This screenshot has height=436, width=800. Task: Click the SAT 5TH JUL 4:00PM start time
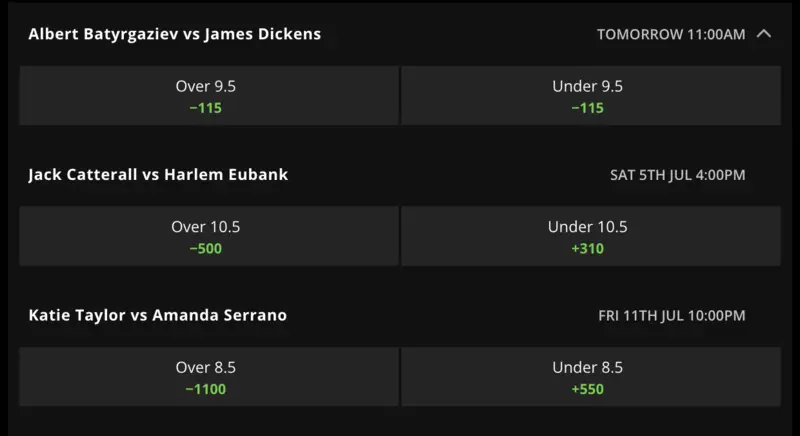coord(677,175)
